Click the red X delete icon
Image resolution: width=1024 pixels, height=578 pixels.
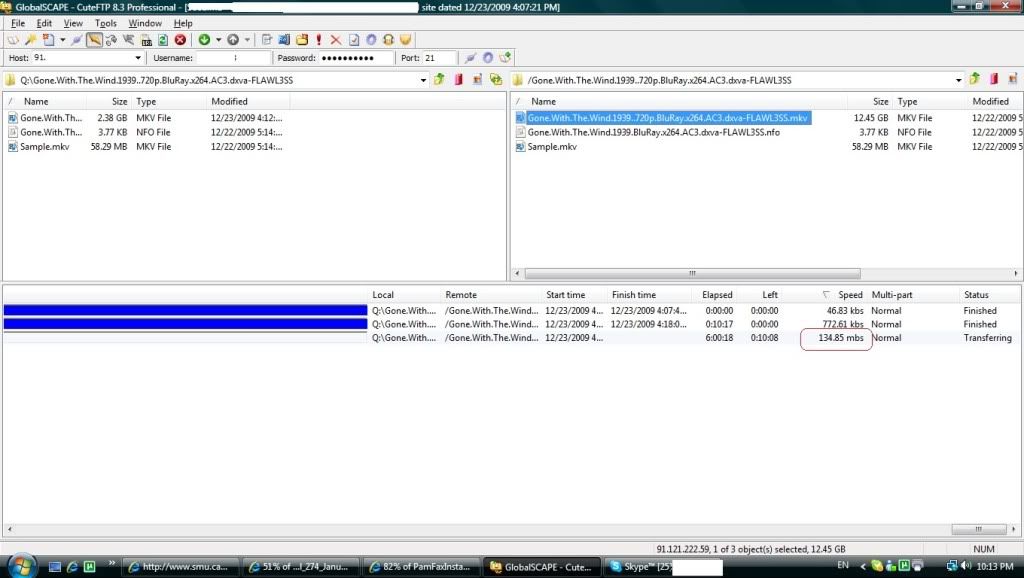[336, 40]
